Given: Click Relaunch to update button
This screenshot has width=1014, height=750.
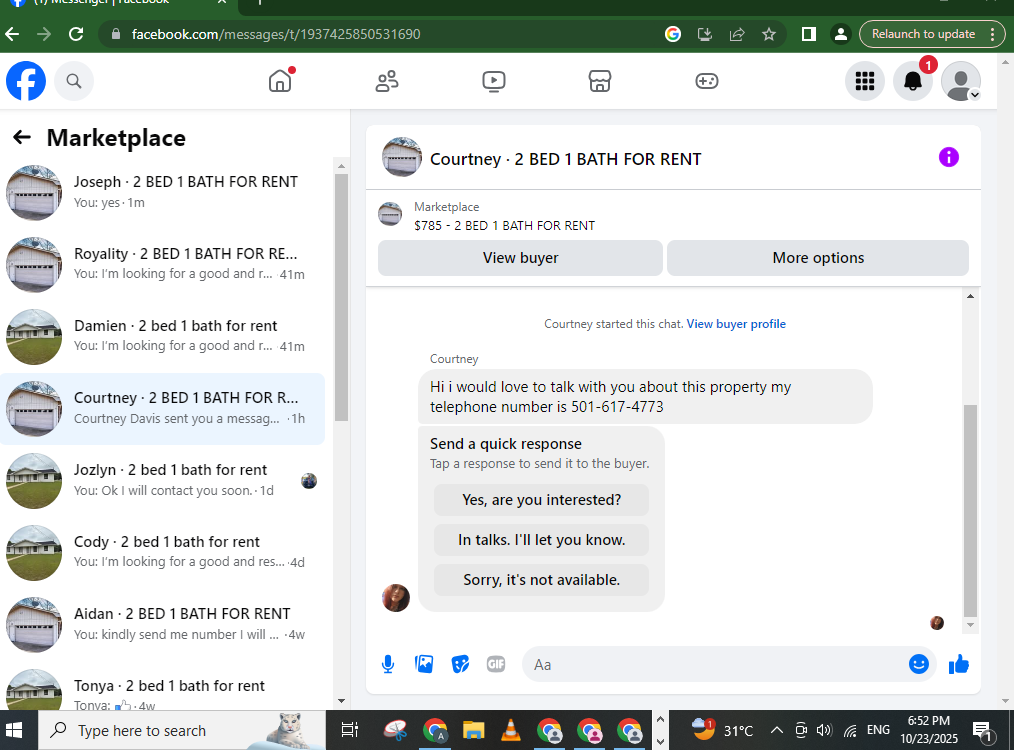Looking at the screenshot, I should click(923, 34).
